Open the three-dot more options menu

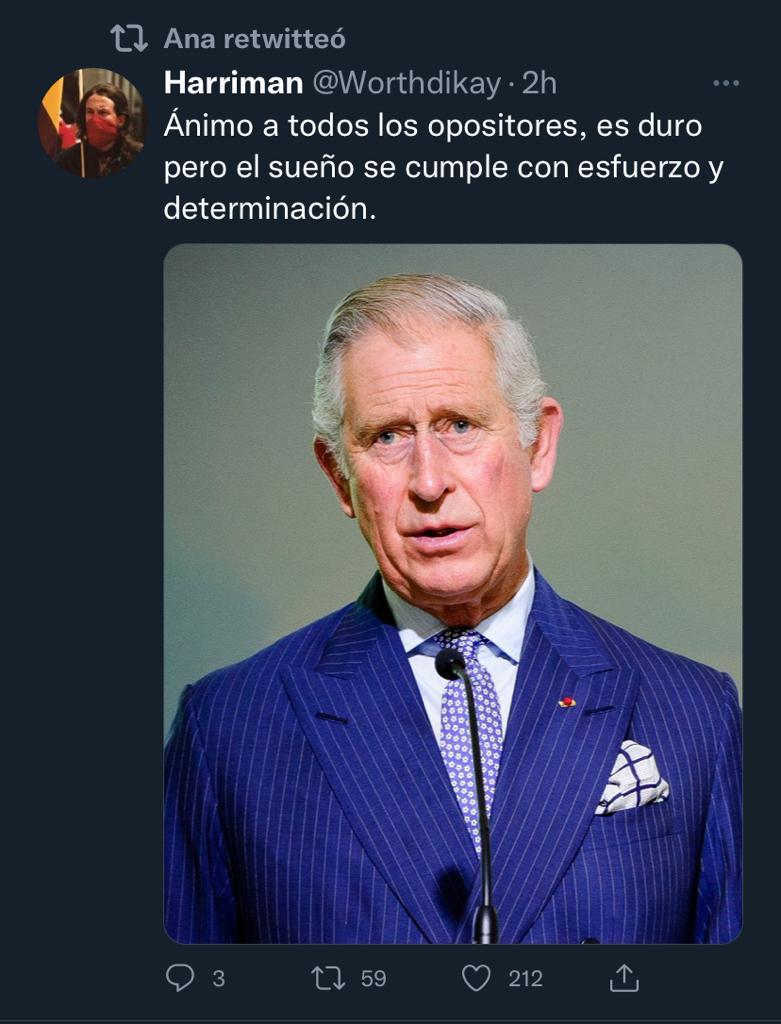click(726, 84)
